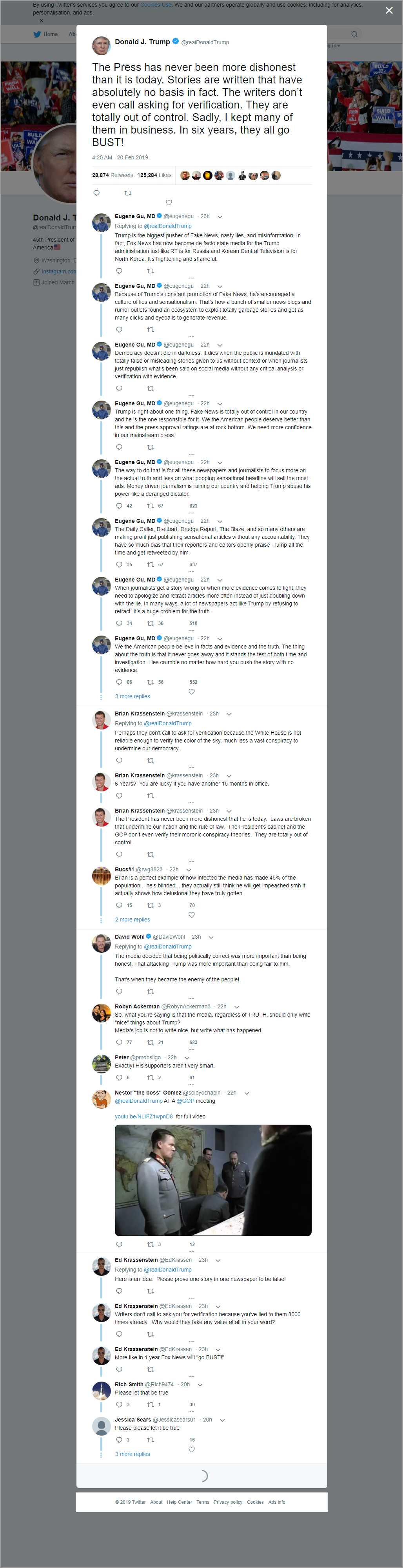Open the dropdown on David Wohl's reply
Screen dimensions: 403x1568
click(212, 938)
